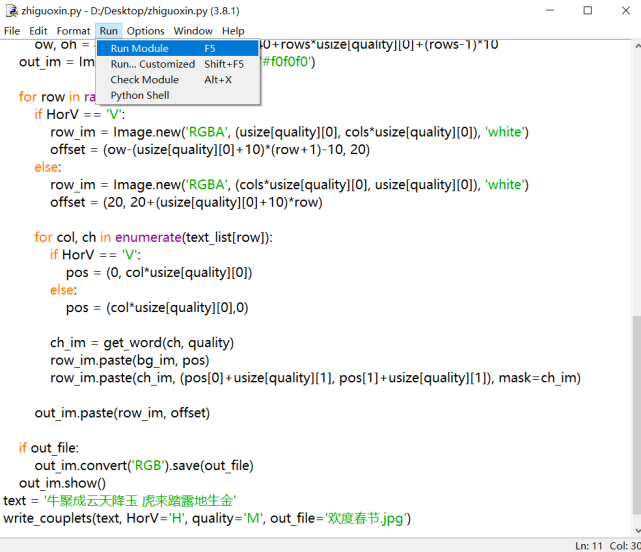Viewport: 641px width, 552px height.
Task: Close the zhiguoxin.py window
Action: (x=624, y=10)
